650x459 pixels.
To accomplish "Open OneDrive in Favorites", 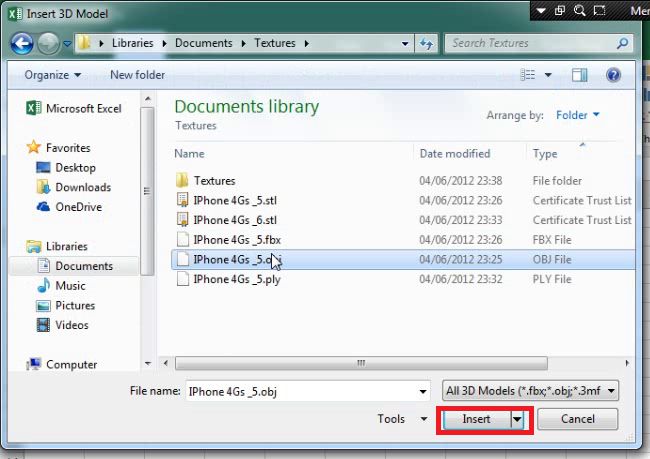I will pos(77,207).
